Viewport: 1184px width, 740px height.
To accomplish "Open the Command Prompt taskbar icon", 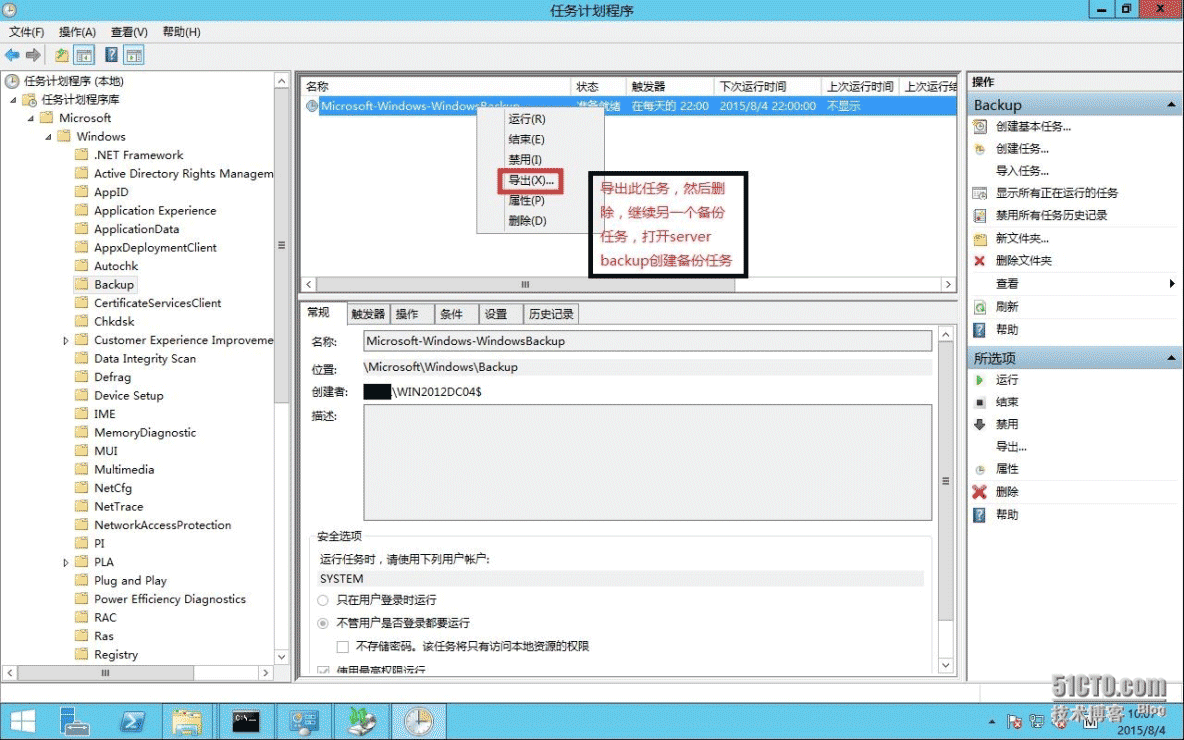I will [x=245, y=721].
